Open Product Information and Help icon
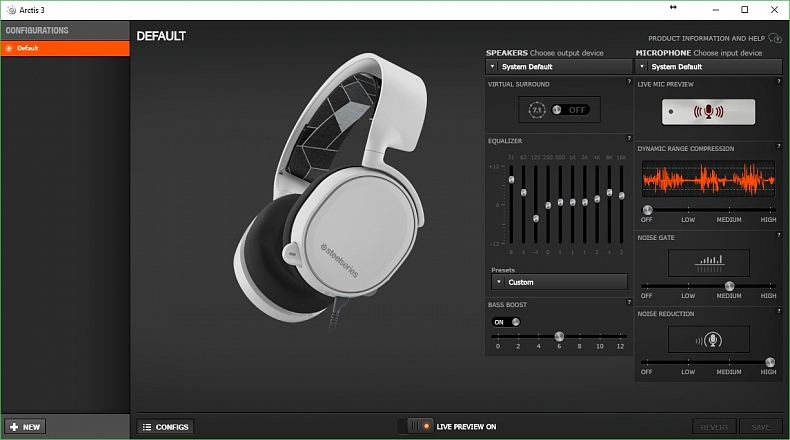Screen dimensions: 790x440 pos(775,38)
